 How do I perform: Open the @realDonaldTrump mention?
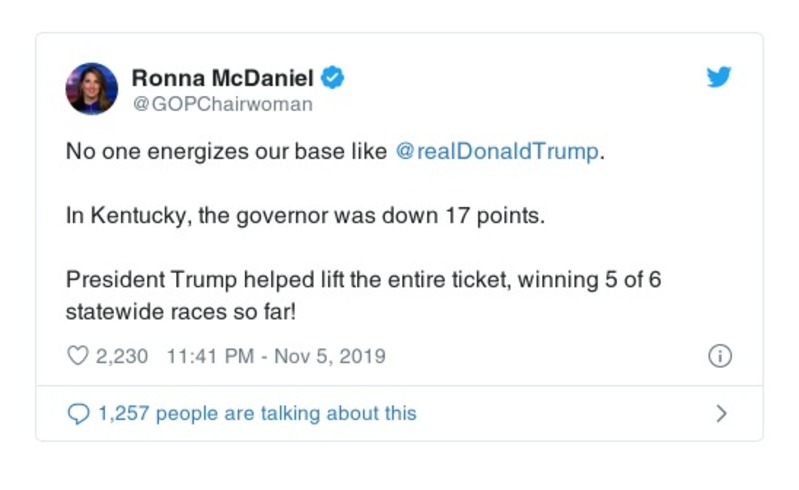[498, 152]
